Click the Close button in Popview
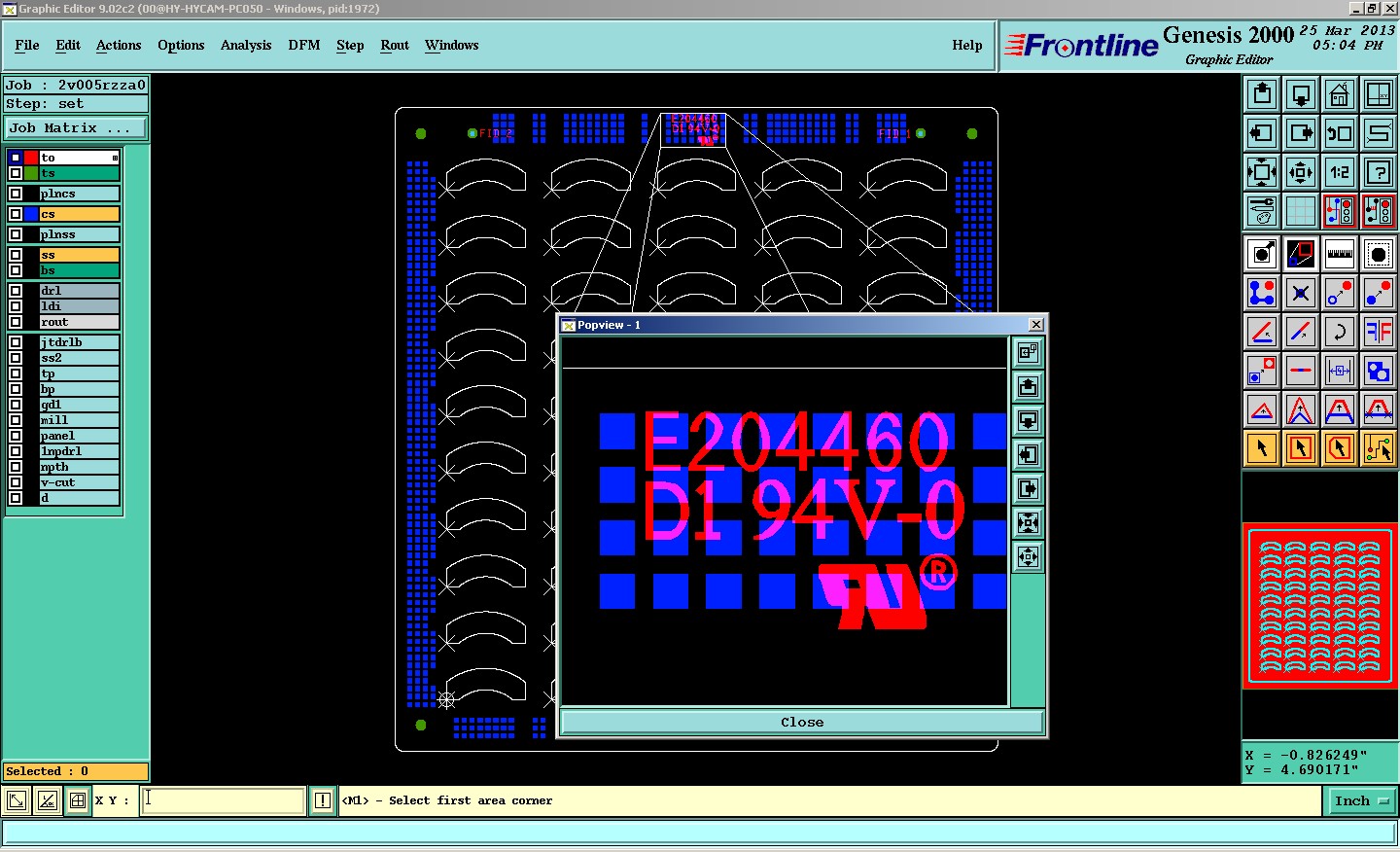Viewport: 1400px width, 852px height. (802, 722)
